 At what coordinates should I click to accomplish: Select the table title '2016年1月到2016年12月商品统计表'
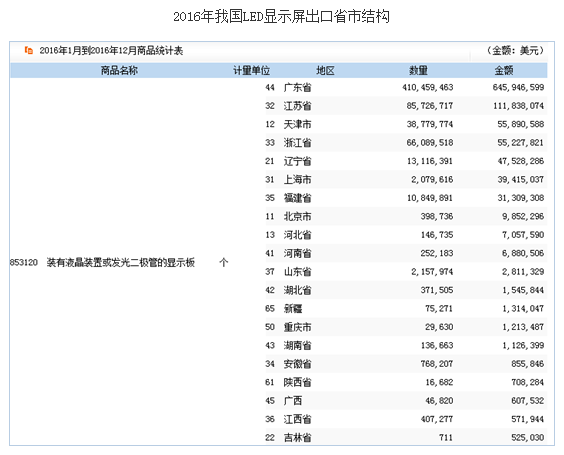(x=111, y=51)
